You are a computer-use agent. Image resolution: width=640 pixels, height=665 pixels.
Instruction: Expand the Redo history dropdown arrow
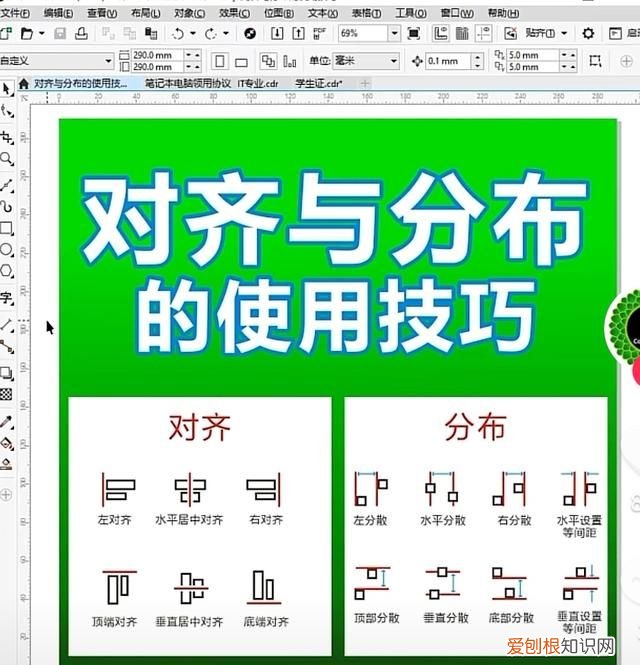click(226, 33)
